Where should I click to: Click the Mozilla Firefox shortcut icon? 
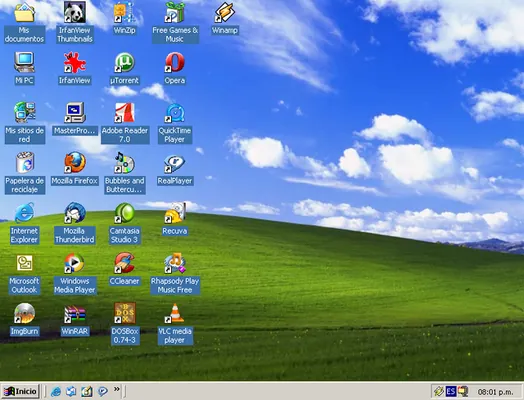click(75, 163)
